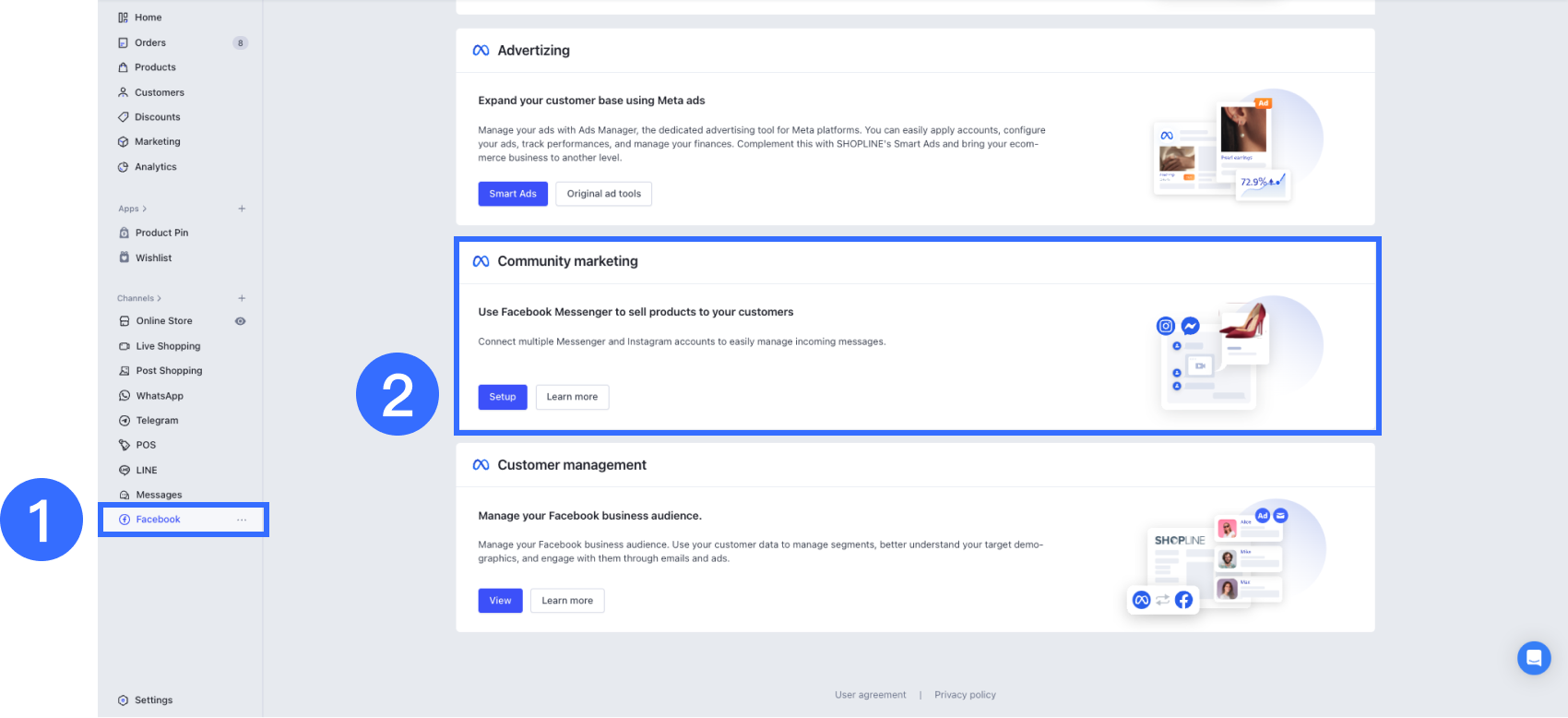Click the Orders icon in sidebar
This screenshot has width=1568, height=718.
pyautogui.click(x=123, y=42)
